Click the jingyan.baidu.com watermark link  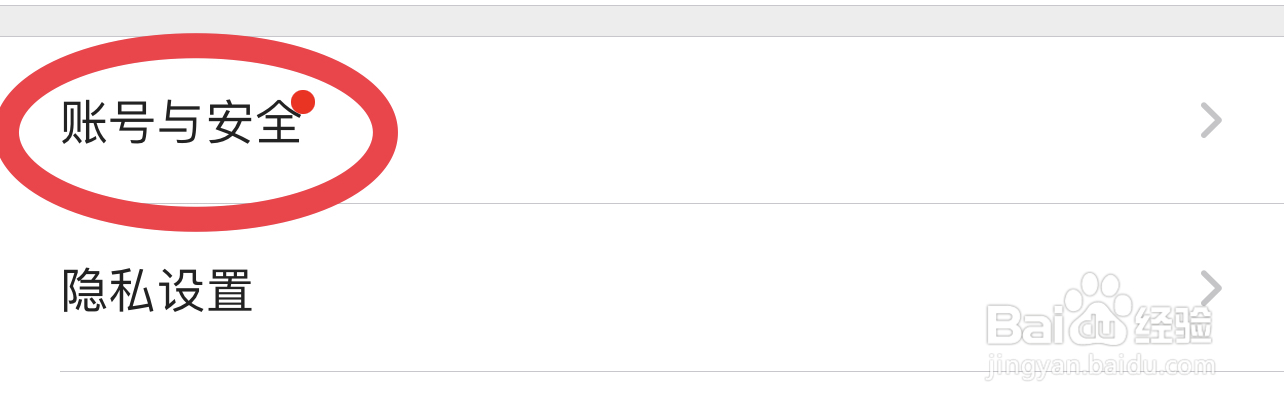[x=1099, y=366]
